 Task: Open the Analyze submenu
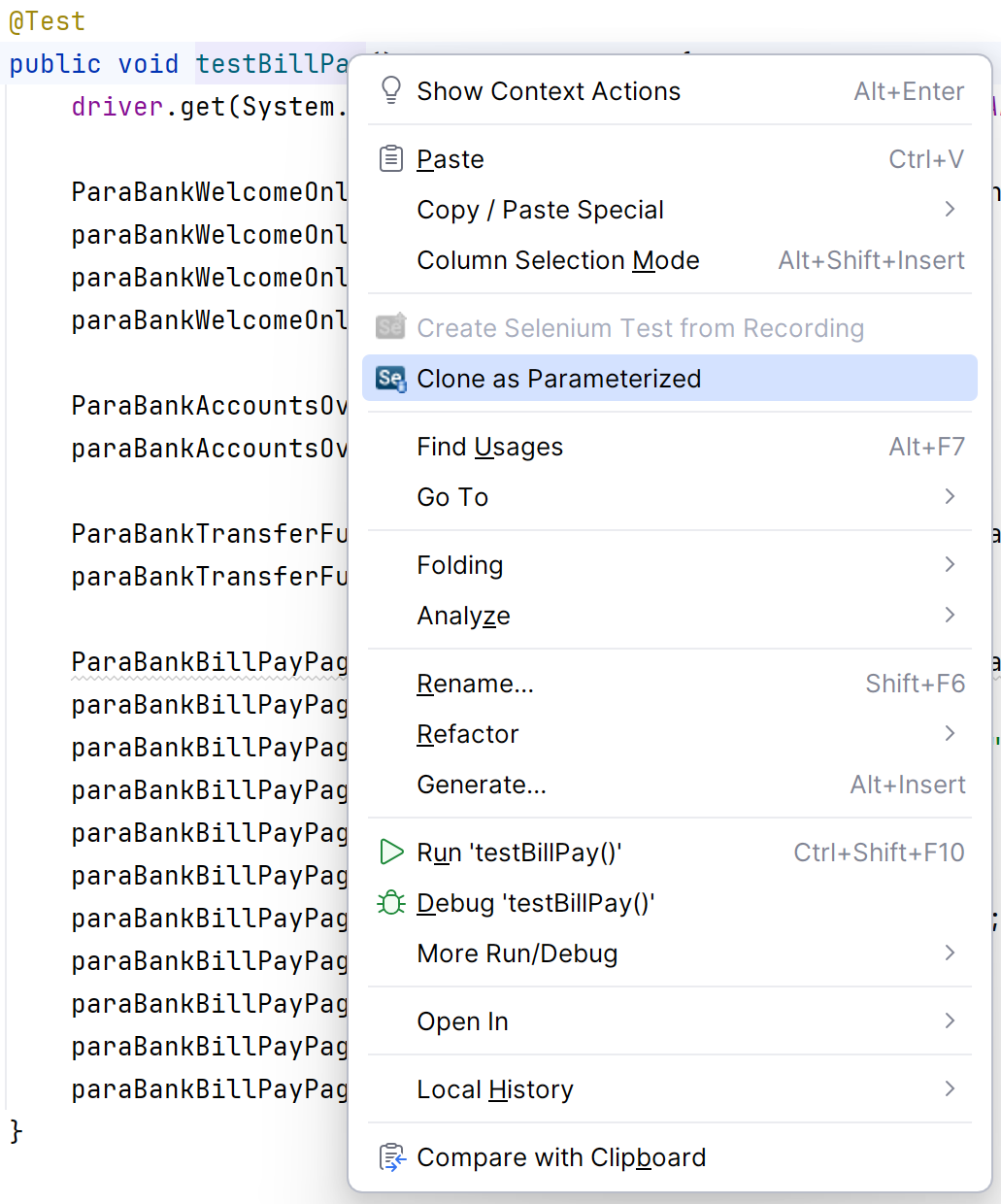point(670,616)
